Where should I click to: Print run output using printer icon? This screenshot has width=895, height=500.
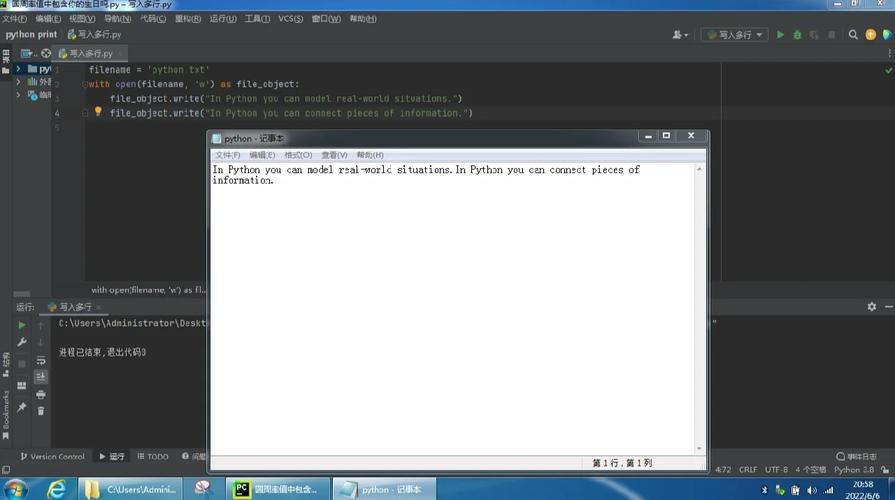41,394
